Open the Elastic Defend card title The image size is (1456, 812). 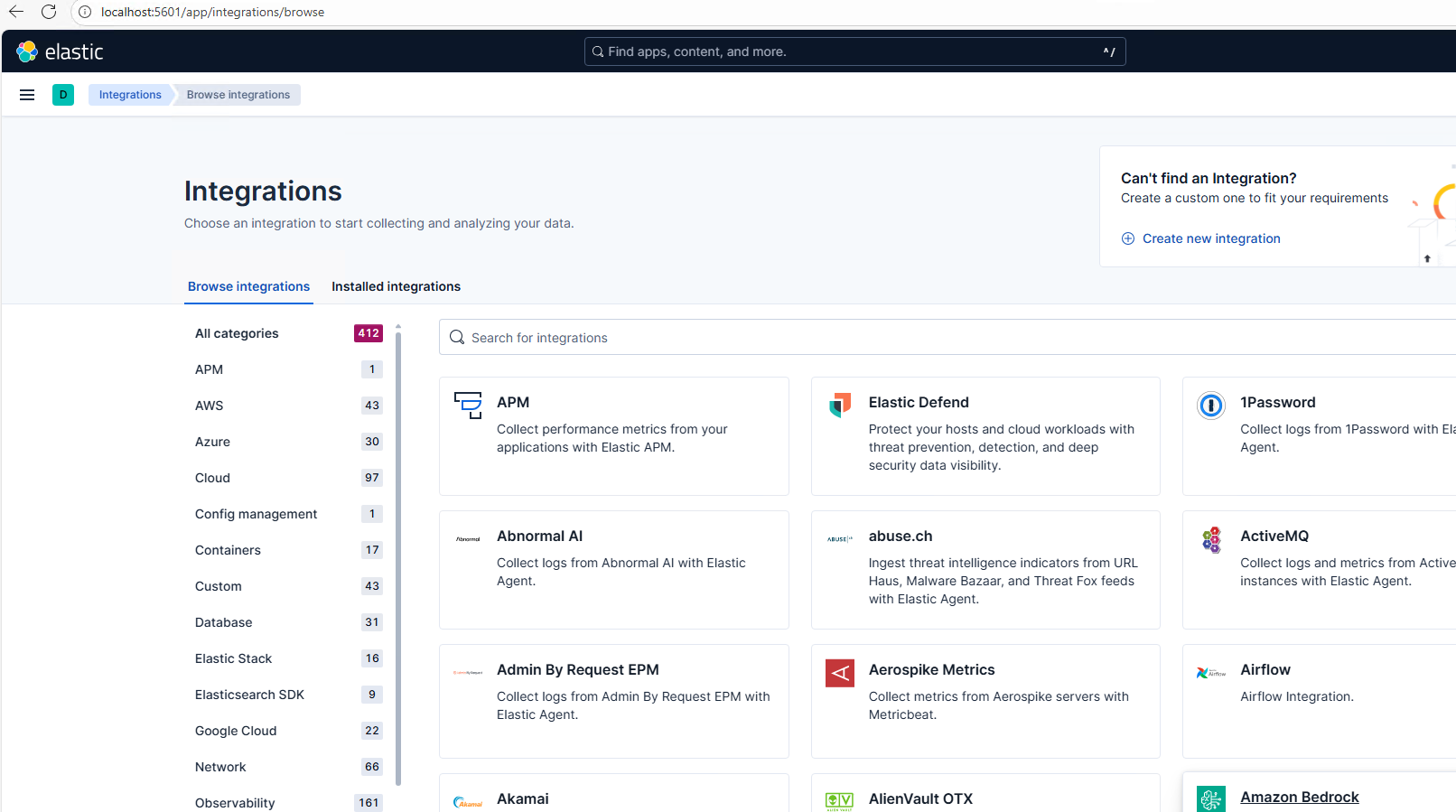[x=919, y=402]
